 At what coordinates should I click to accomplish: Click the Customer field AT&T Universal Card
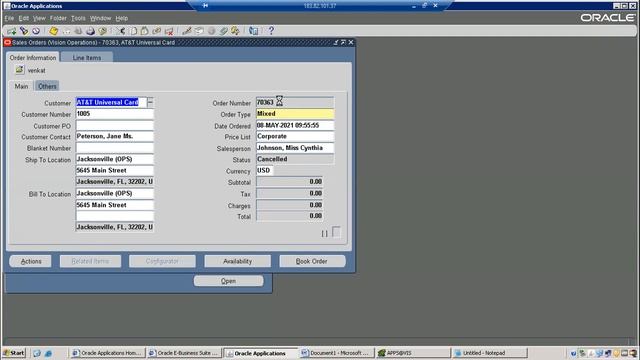(111, 102)
